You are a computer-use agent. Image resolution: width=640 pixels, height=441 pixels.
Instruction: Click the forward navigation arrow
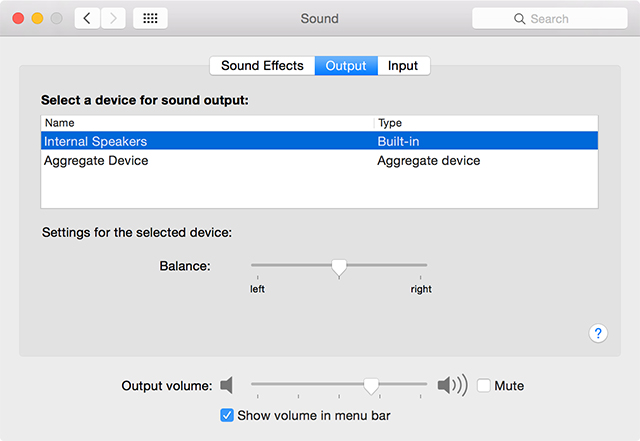tap(113, 18)
